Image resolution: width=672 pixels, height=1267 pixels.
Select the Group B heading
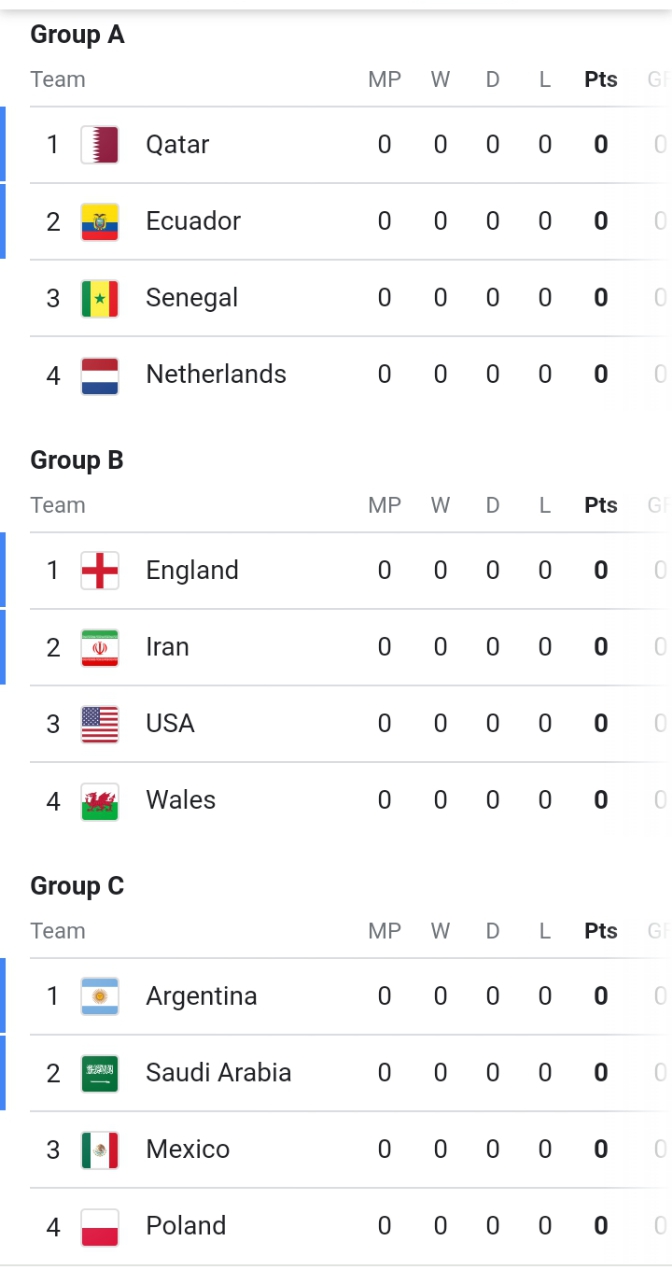(x=77, y=460)
